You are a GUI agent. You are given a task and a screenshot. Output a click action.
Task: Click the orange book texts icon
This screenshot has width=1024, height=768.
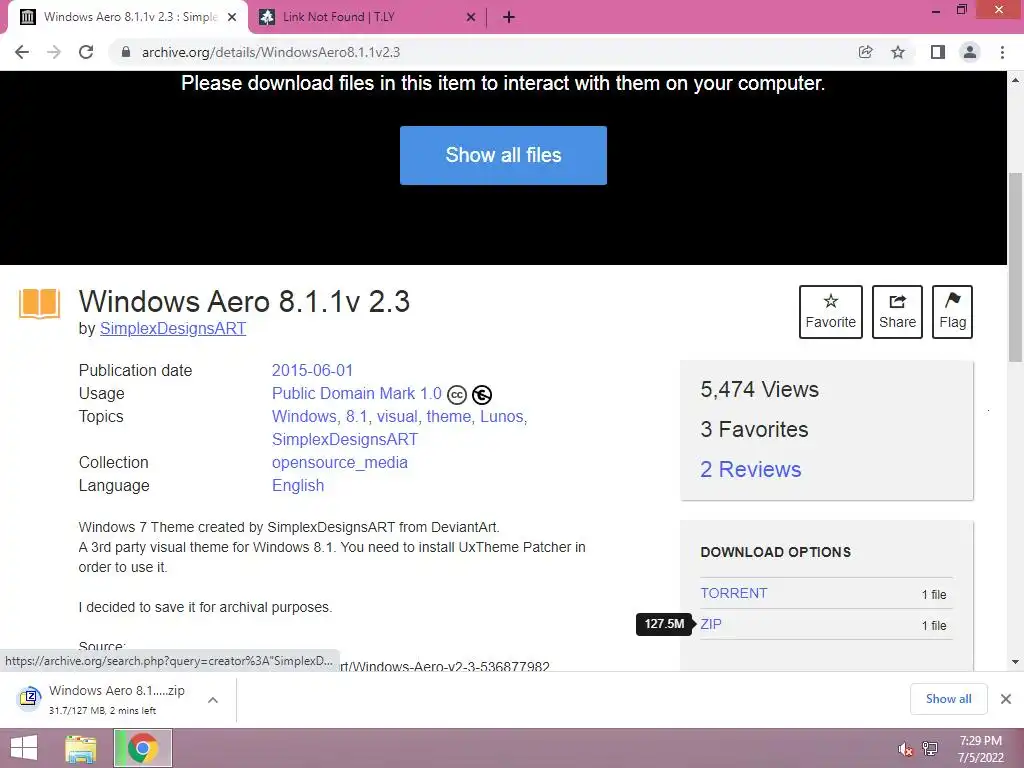[39, 304]
